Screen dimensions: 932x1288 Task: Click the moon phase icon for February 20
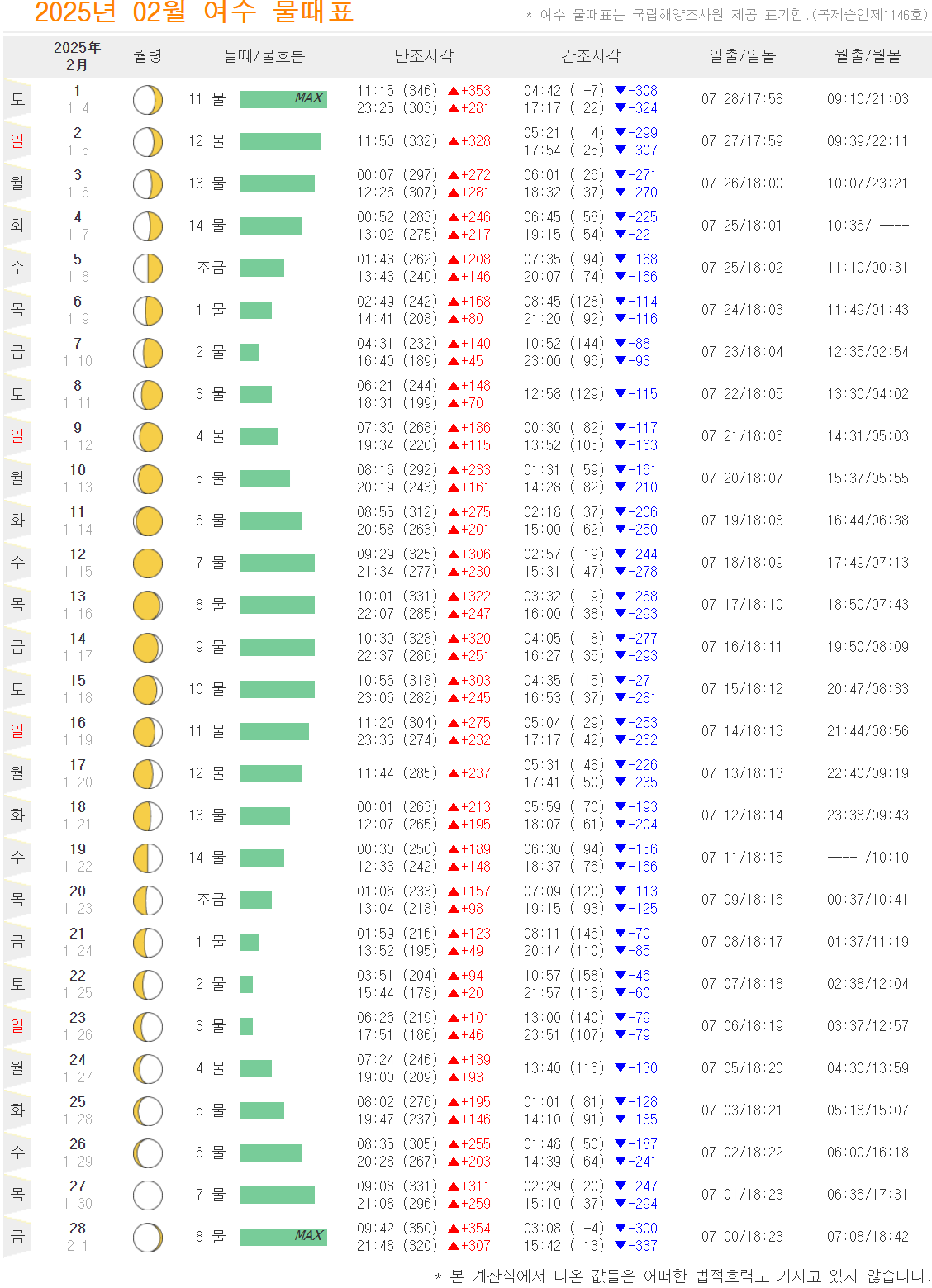(148, 901)
